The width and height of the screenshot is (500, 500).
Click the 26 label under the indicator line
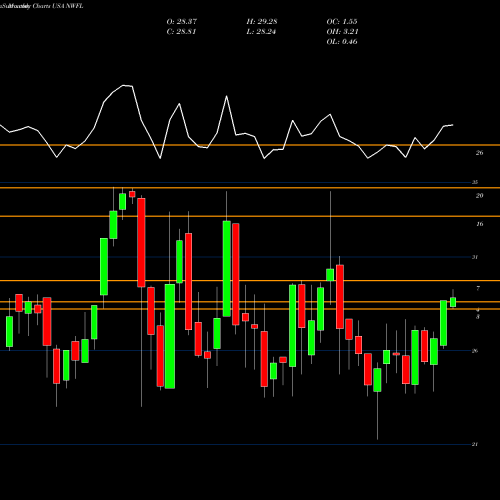pyautogui.click(x=479, y=153)
